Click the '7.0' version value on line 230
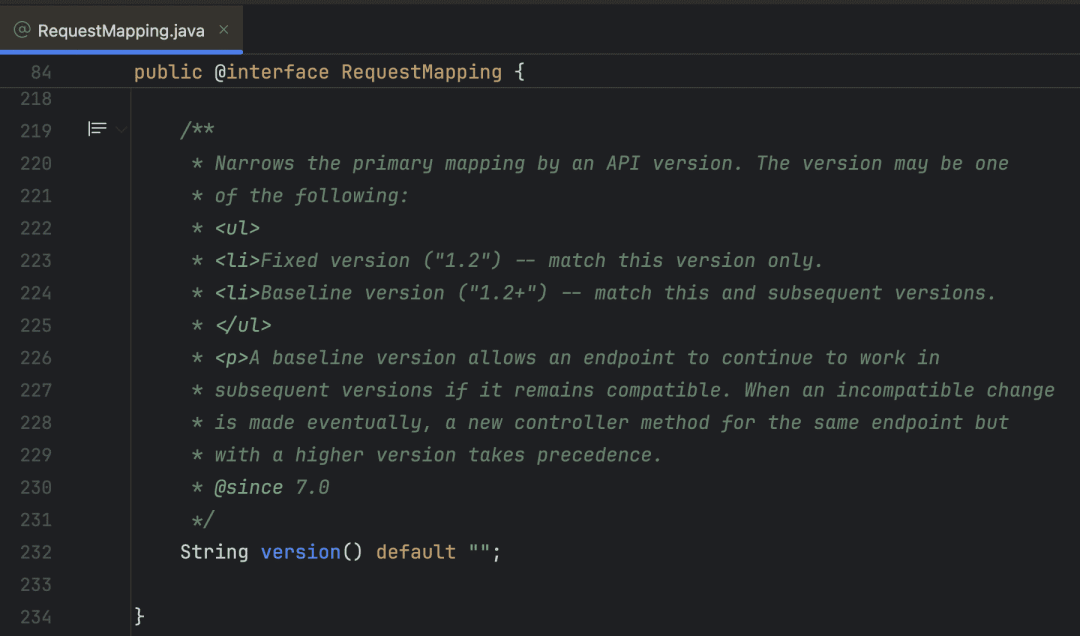1080x636 pixels. 312,487
